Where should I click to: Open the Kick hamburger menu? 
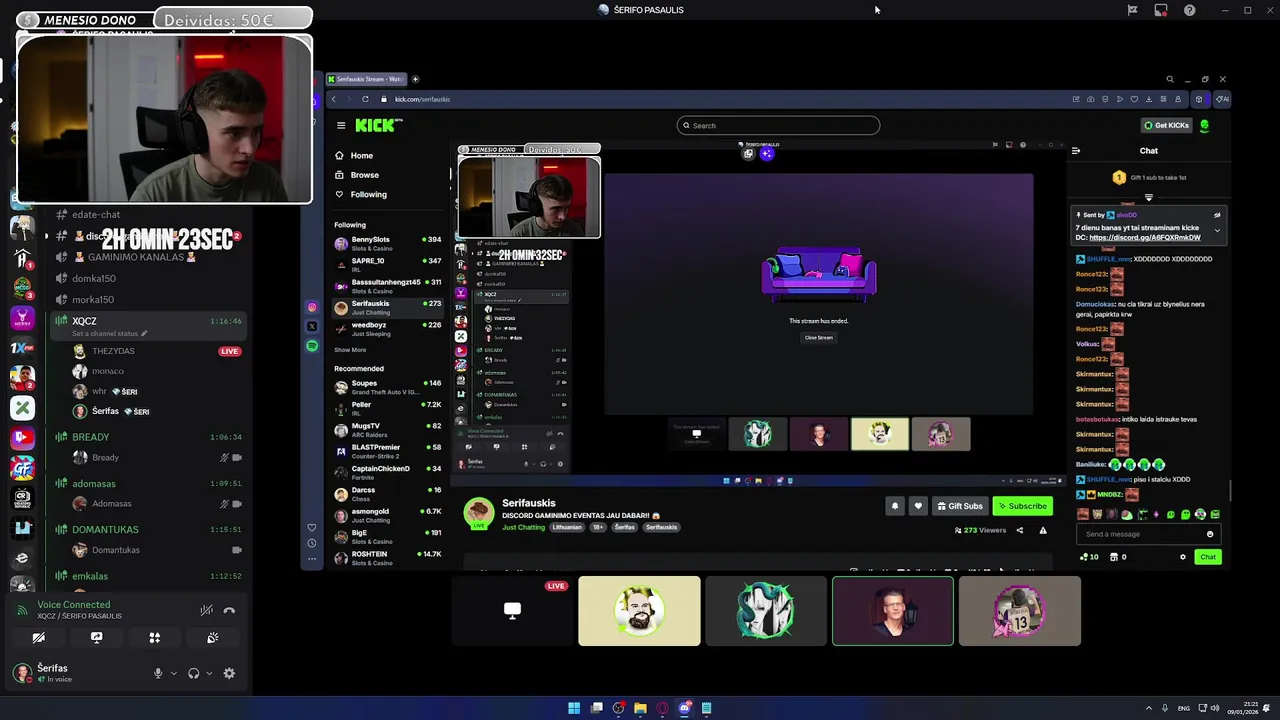pyautogui.click(x=341, y=125)
